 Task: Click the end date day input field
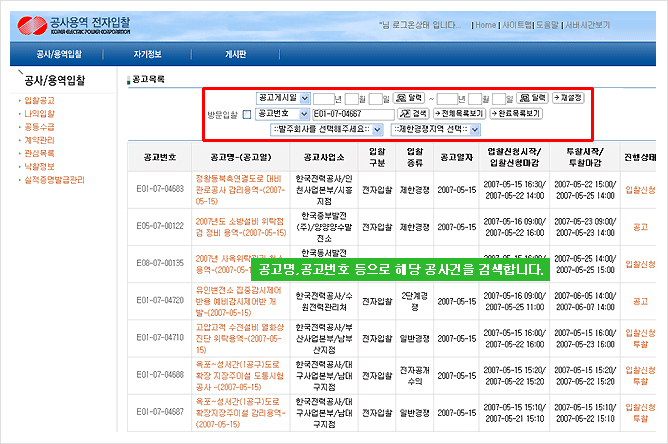[499, 99]
